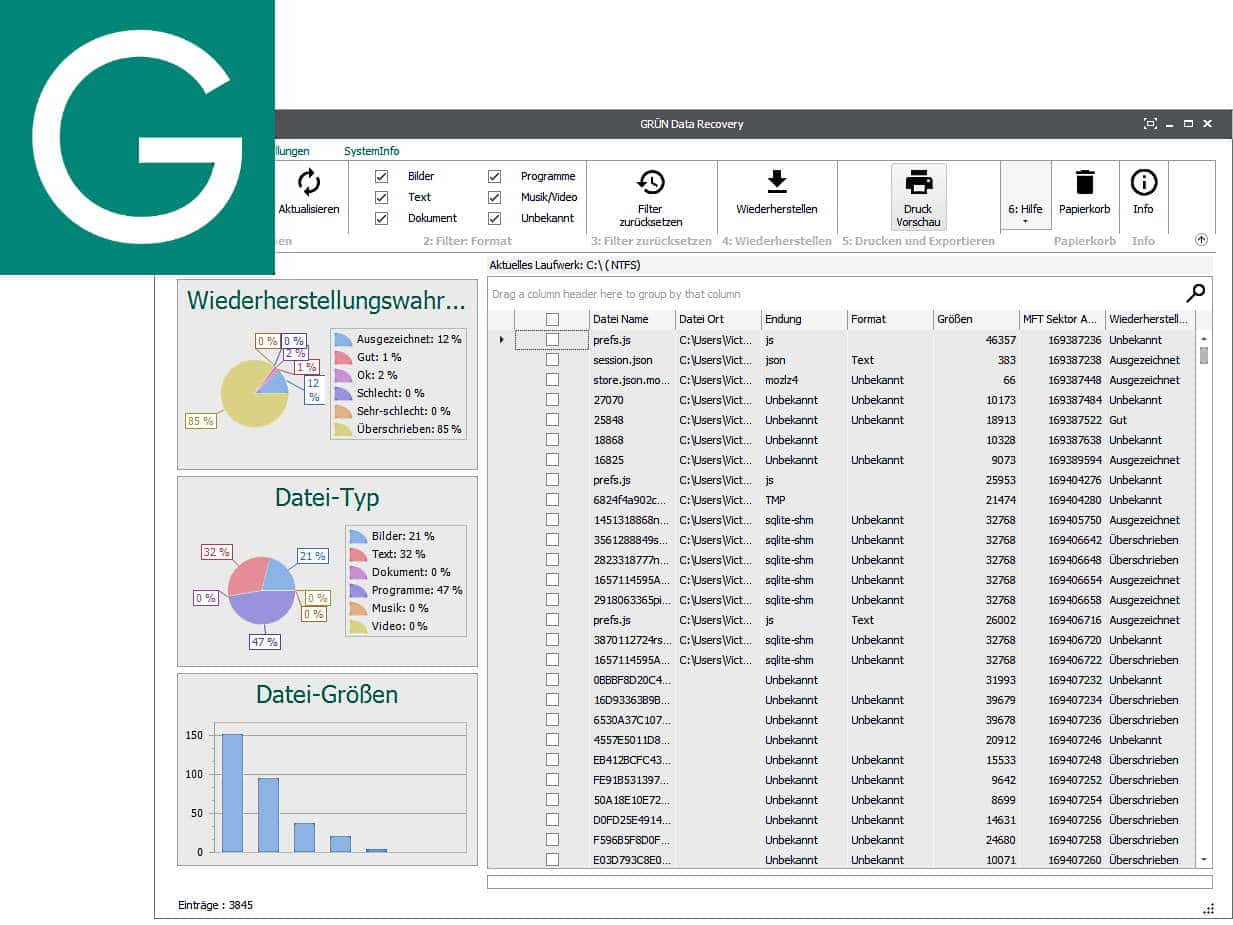Screen dimensions: 1233x925
Task: Expand the 6: Hilfe dropdown
Action: pos(1025,222)
